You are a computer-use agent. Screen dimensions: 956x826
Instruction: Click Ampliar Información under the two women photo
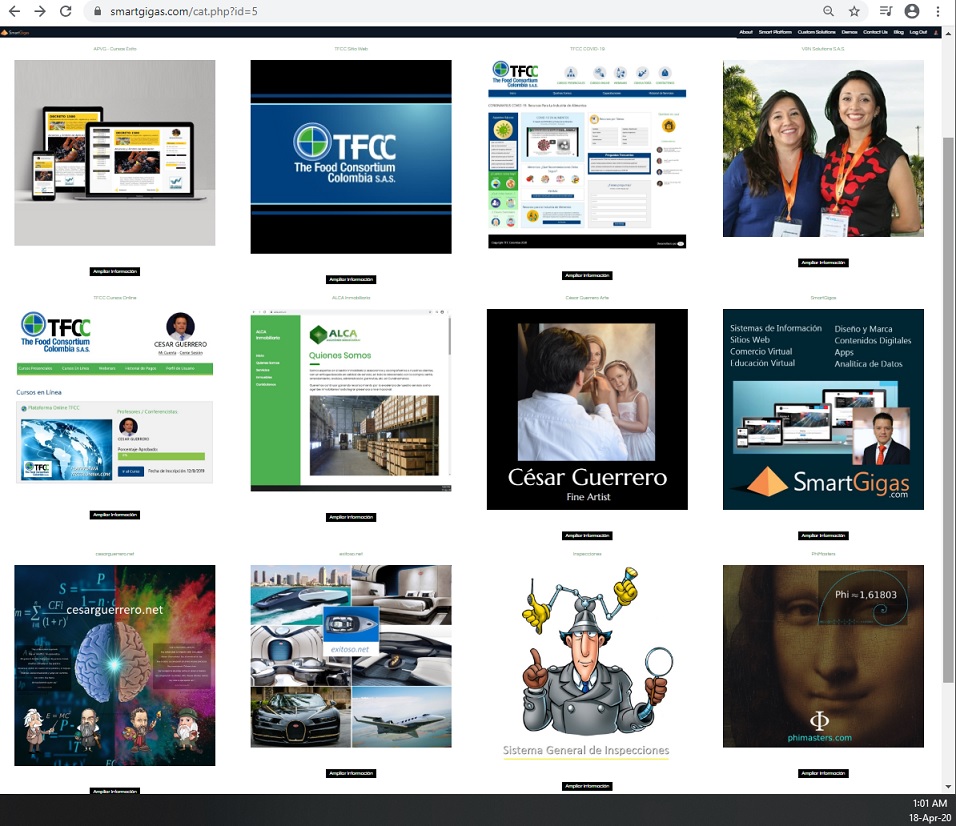[x=823, y=263]
